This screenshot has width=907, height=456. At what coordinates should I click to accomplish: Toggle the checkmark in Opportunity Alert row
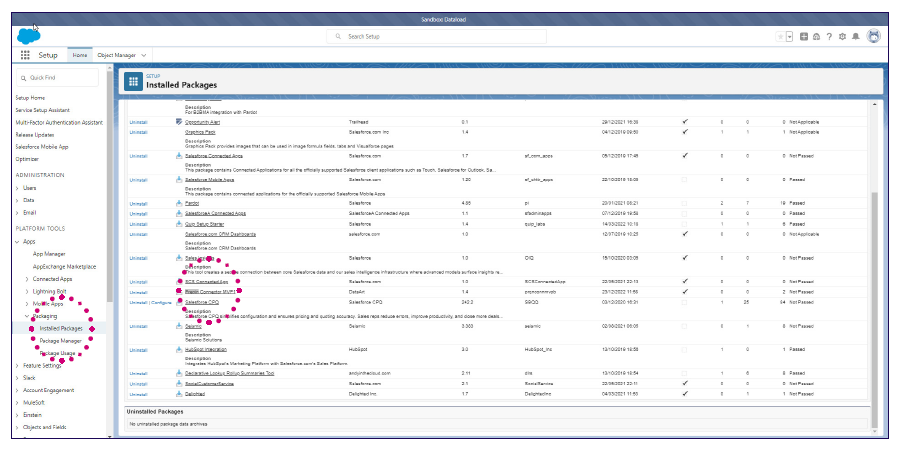tap(685, 122)
